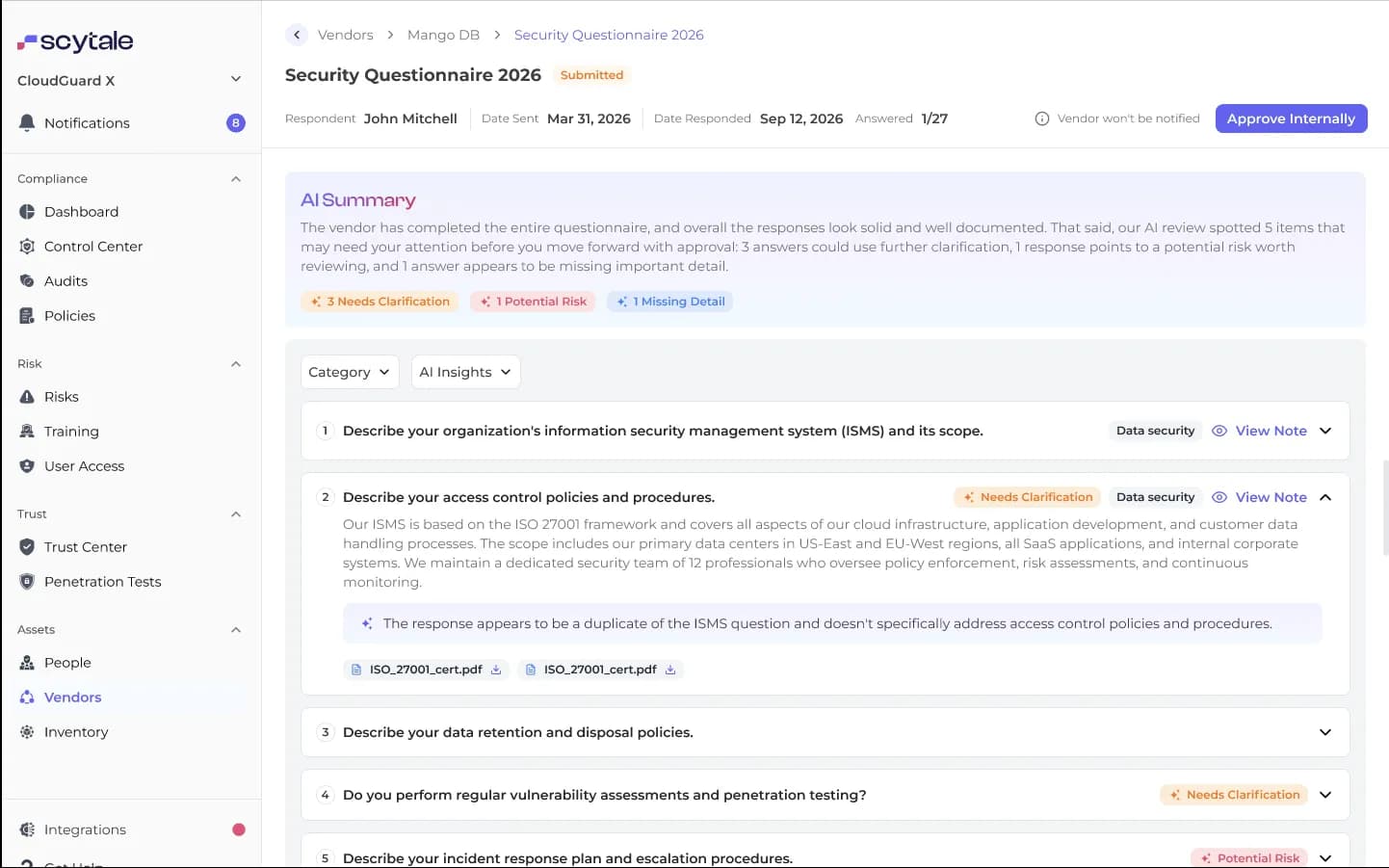This screenshot has width=1389, height=868.
Task: Open CloudGuard X workspace switcher
Action: coord(130,80)
